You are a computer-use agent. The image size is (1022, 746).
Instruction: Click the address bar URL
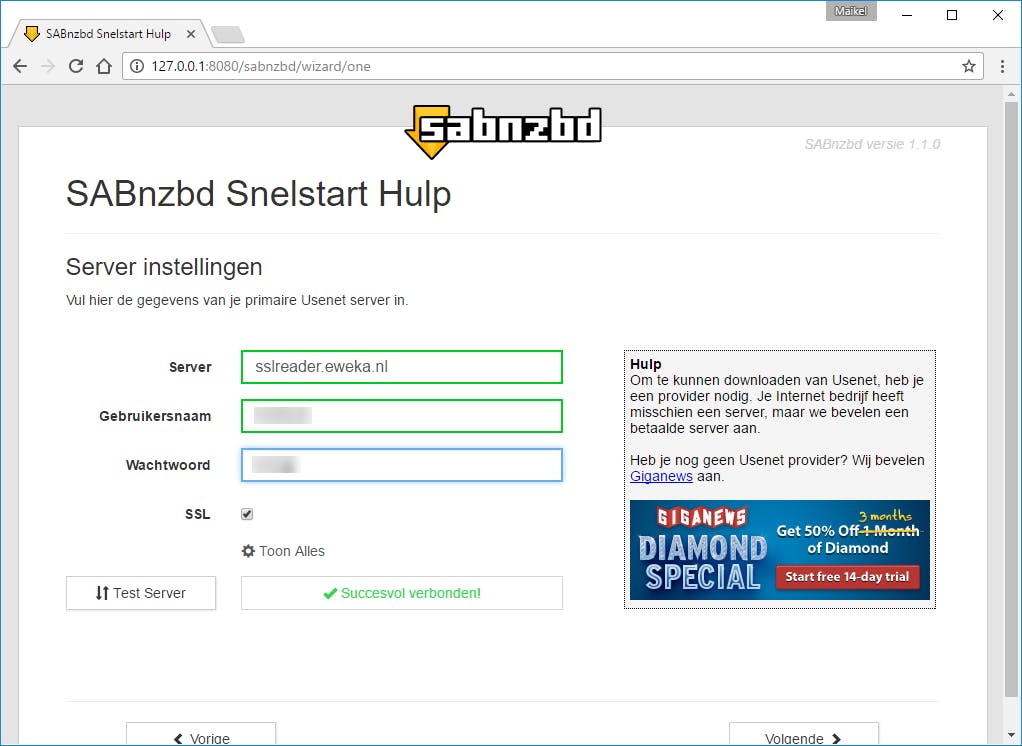pos(261,66)
